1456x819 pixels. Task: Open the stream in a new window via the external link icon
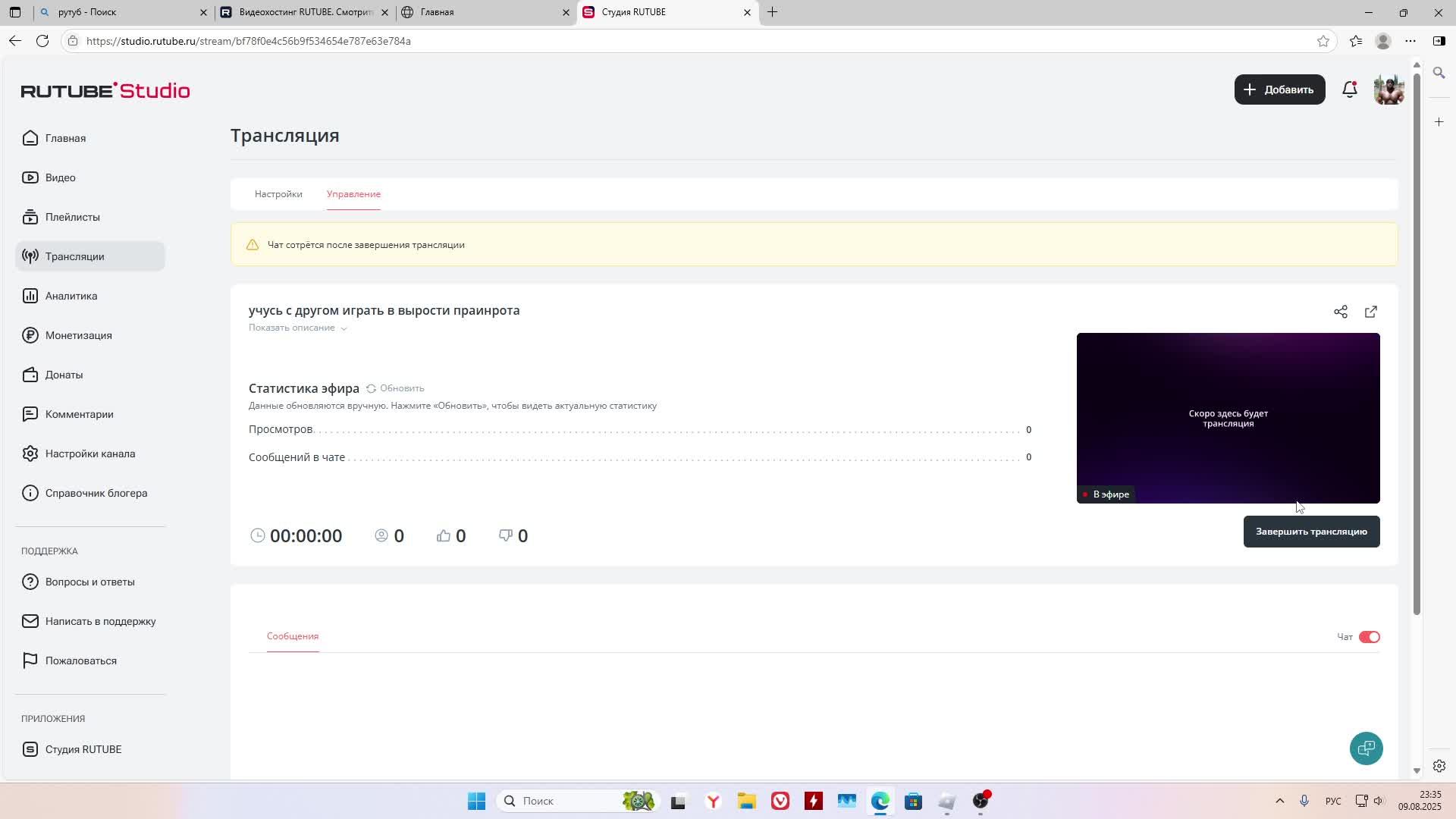coord(1370,312)
